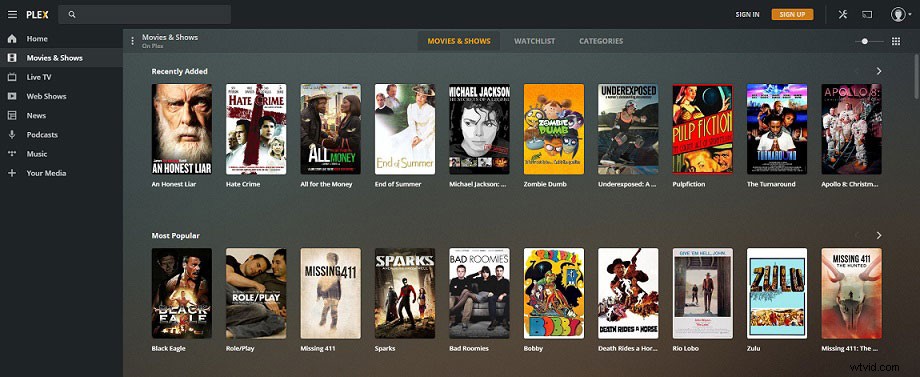920x377 pixels.
Task: Click the Home house icon
Action: [x=12, y=39]
